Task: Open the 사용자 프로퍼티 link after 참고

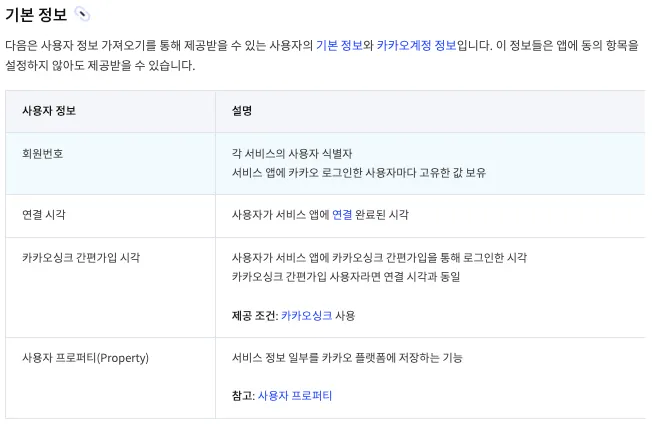Action: [x=295, y=395]
